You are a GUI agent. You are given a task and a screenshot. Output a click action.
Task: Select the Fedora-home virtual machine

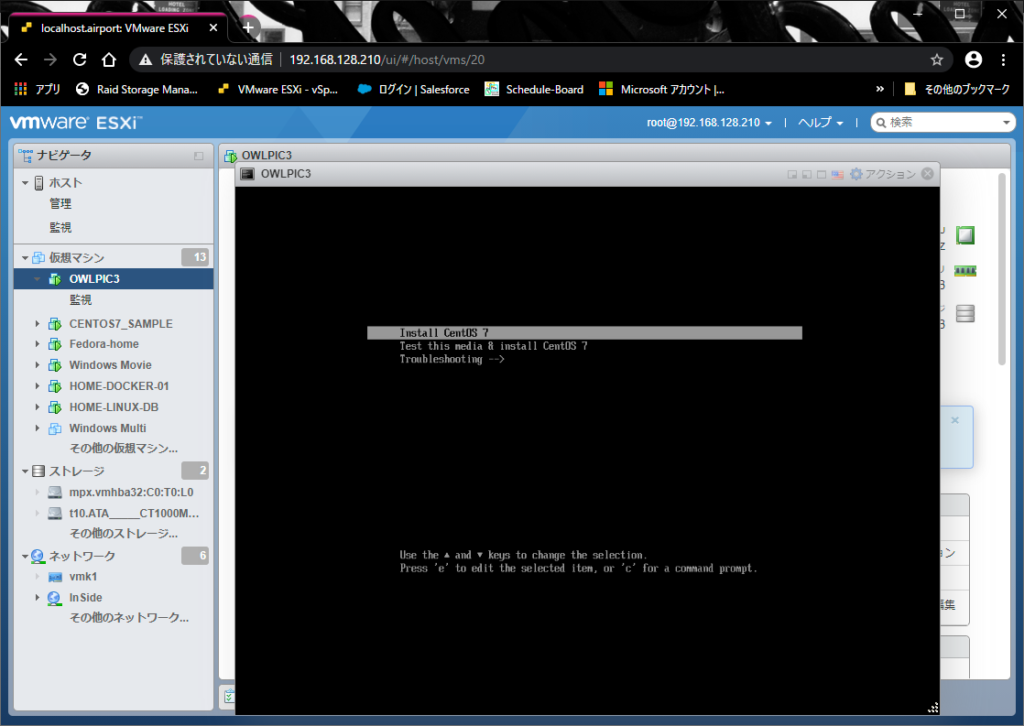click(104, 344)
